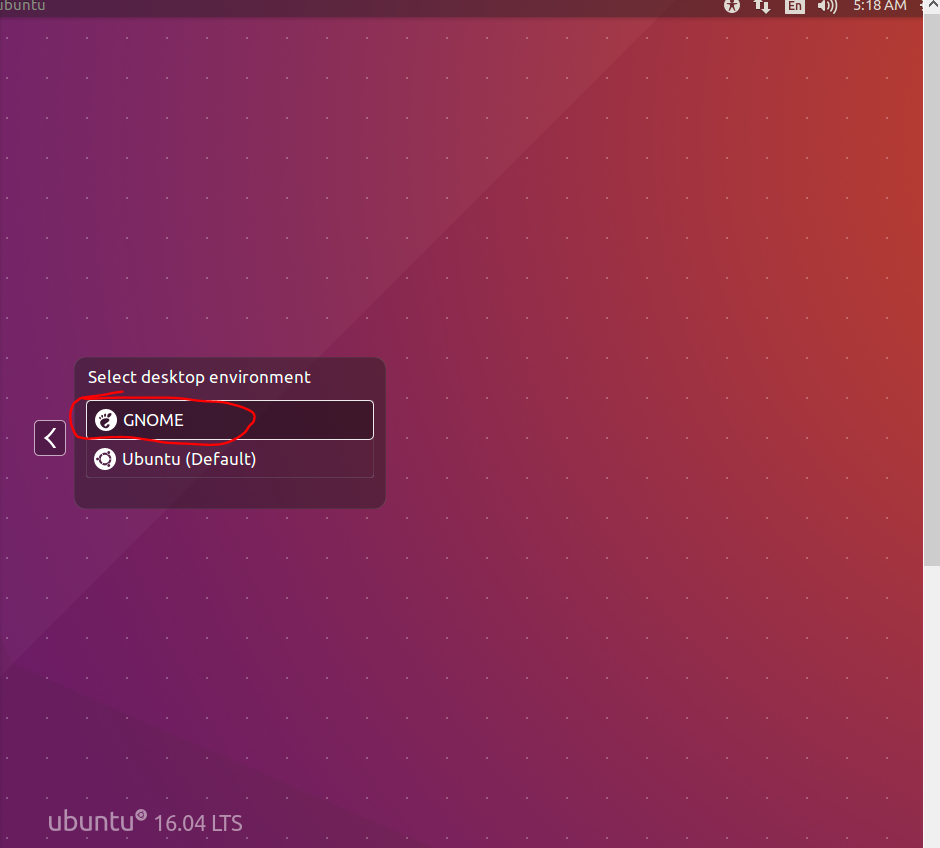The width and height of the screenshot is (940, 848).
Task: Click the back arrow button
Action: (50, 438)
